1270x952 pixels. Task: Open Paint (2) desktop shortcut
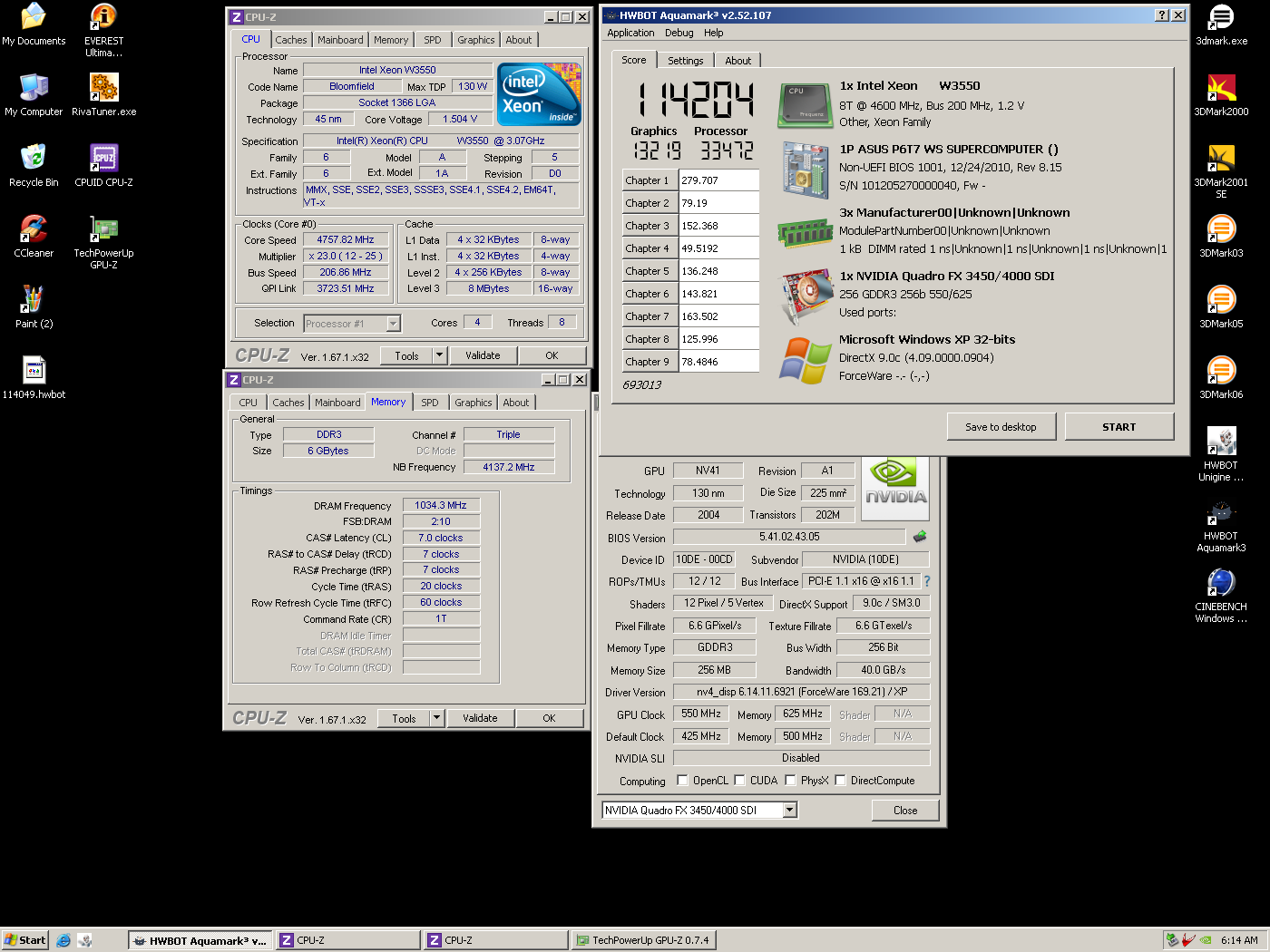point(34,307)
